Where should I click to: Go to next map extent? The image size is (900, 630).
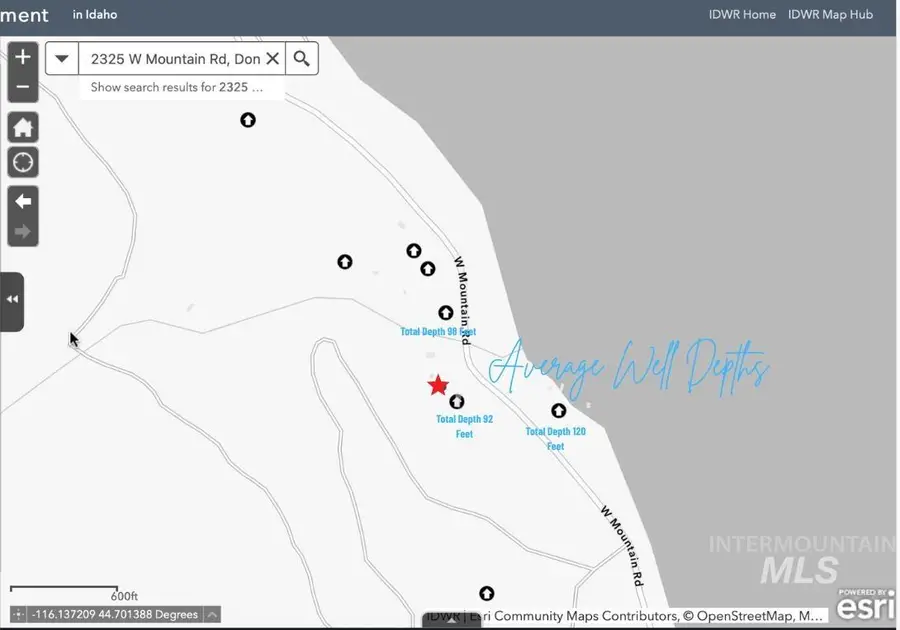(x=23, y=232)
